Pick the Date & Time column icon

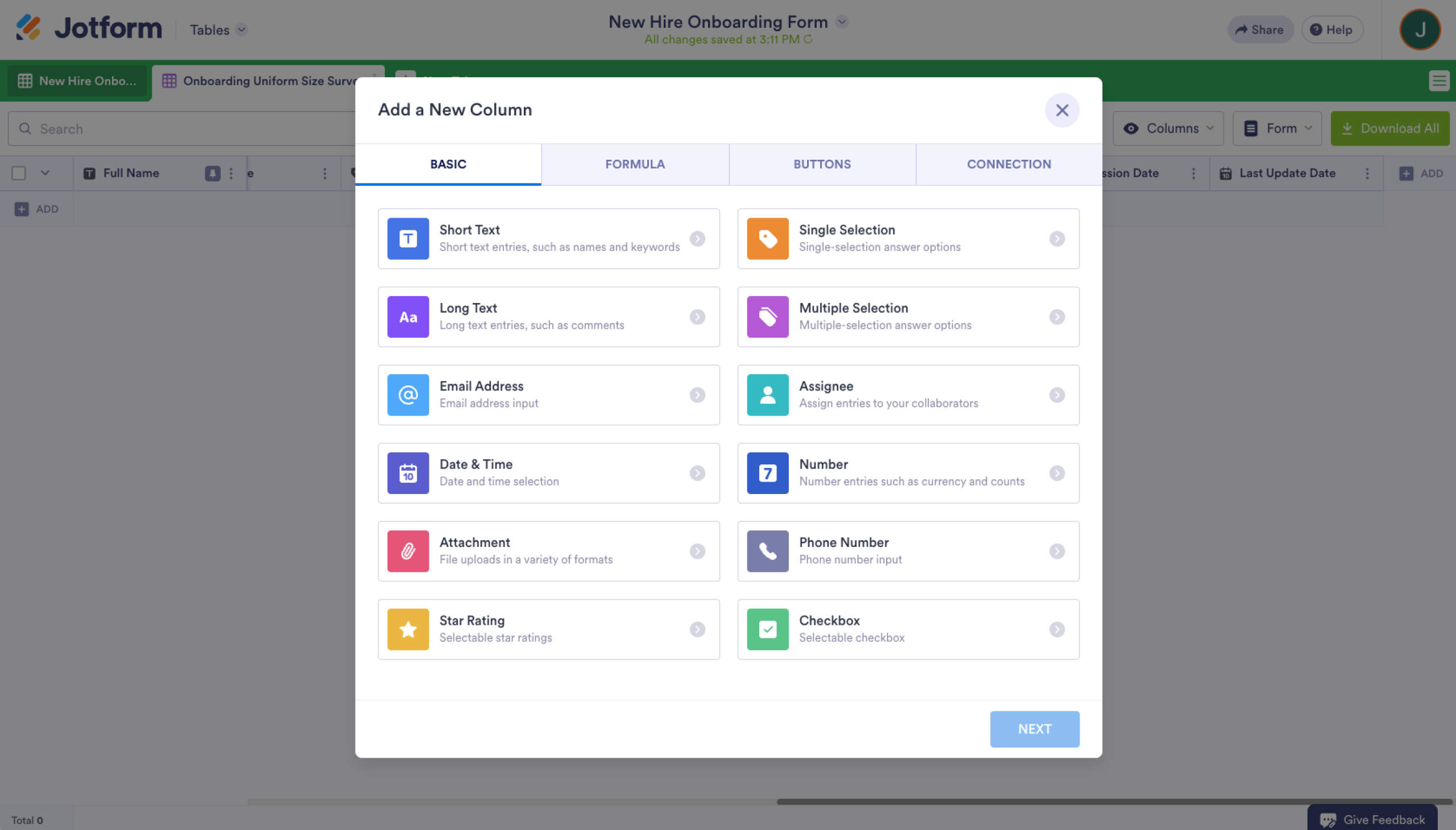click(407, 472)
